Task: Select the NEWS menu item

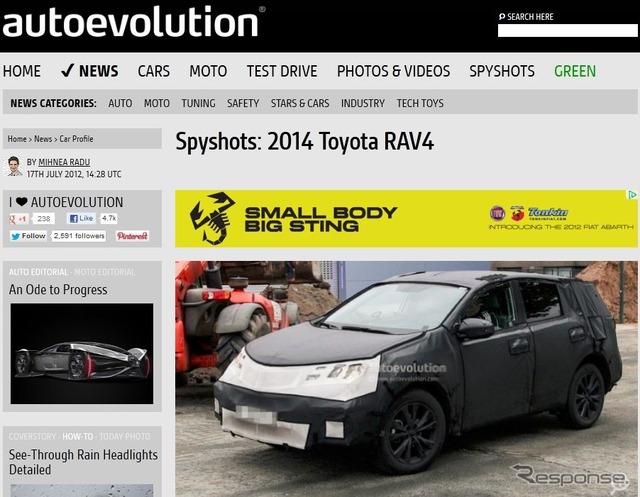Action: (x=90, y=71)
